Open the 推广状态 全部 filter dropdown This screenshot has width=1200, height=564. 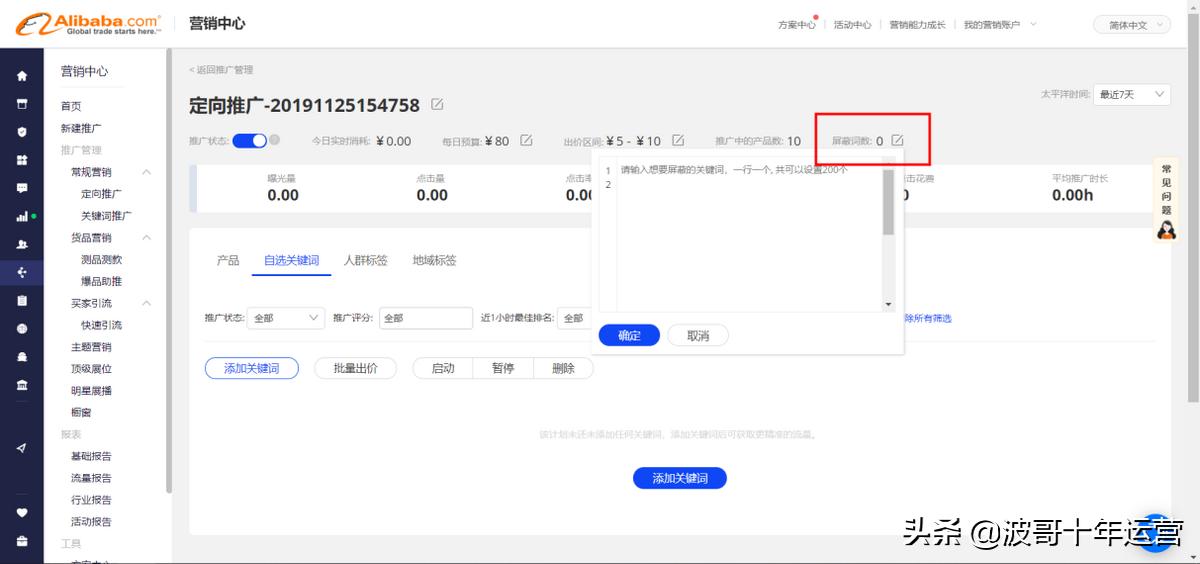point(285,318)
